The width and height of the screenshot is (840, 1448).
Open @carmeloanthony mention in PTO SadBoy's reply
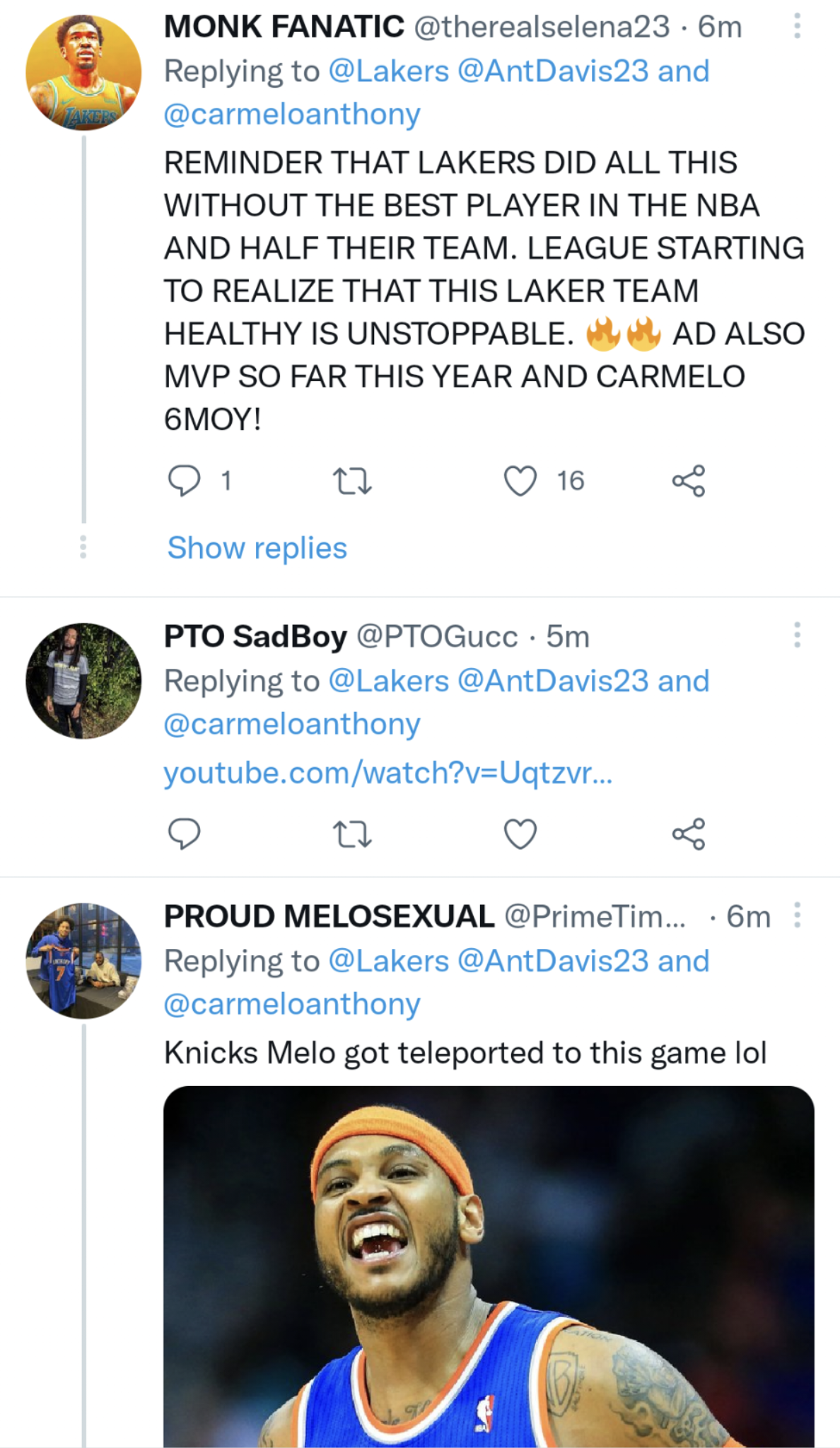[292, 724]
